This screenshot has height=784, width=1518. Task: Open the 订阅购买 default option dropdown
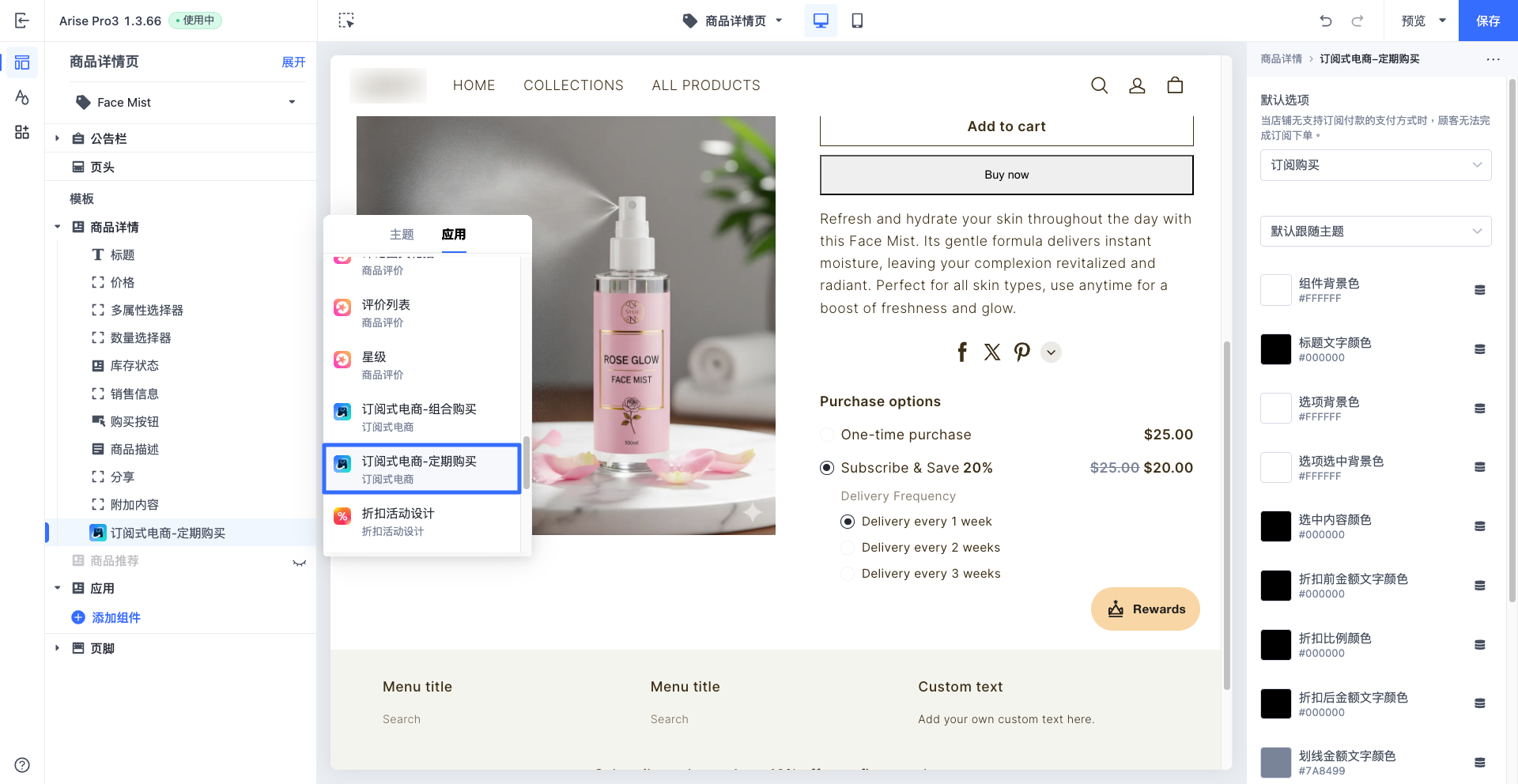1376,165
